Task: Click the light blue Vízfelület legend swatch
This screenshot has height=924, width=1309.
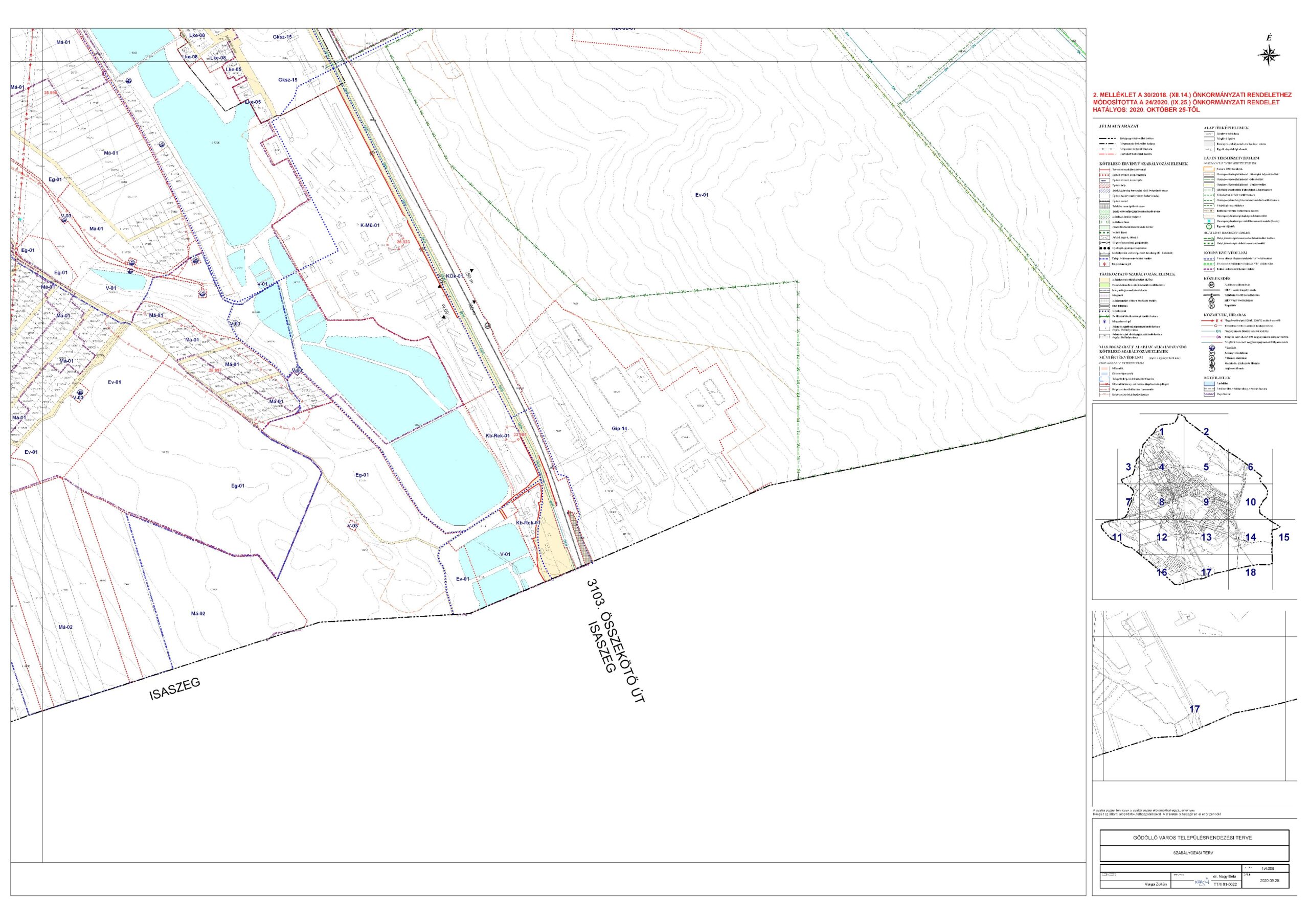Action: tap(1209, 383)
